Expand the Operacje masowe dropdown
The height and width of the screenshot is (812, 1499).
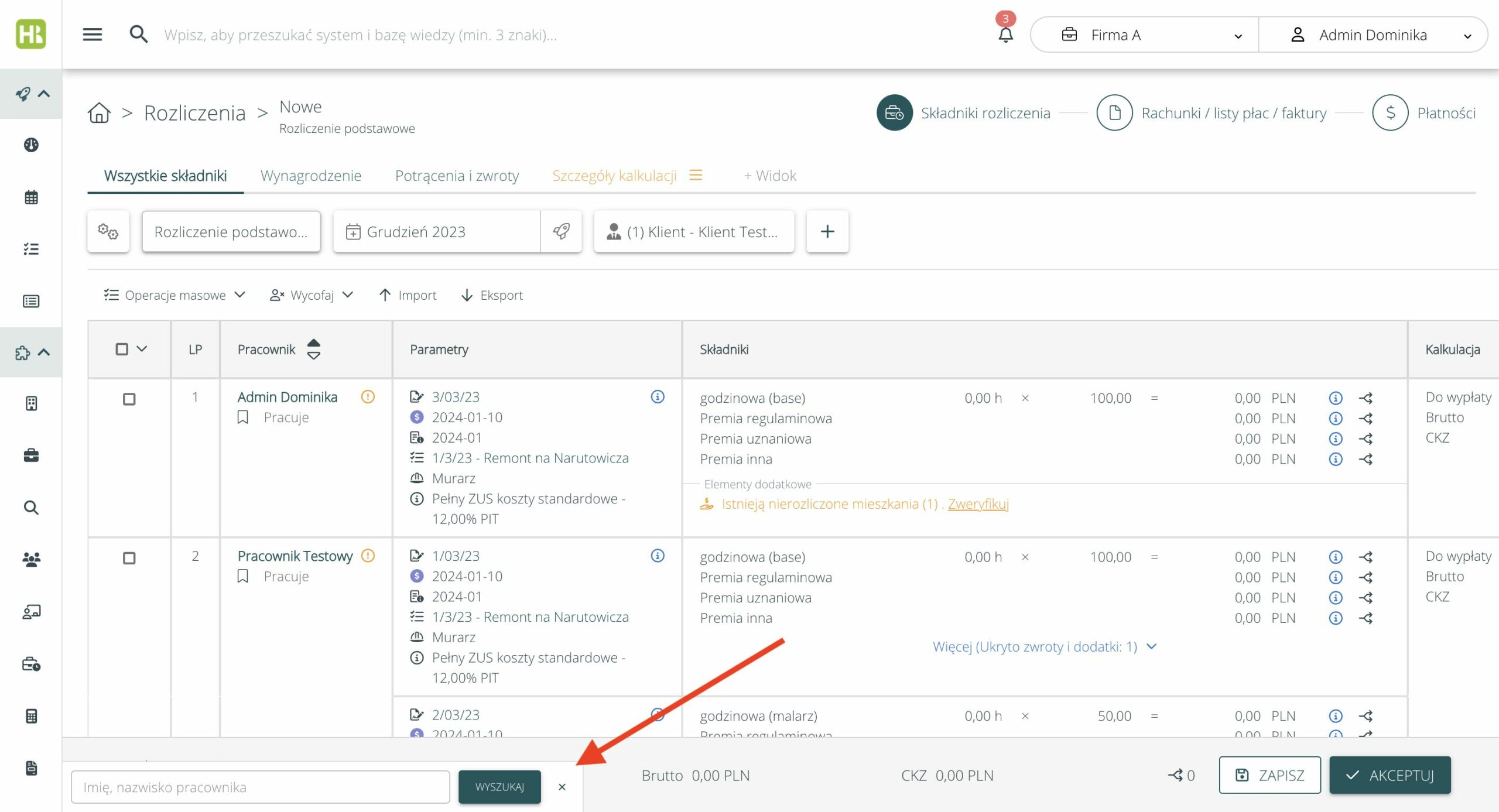[x=174, y=295]
